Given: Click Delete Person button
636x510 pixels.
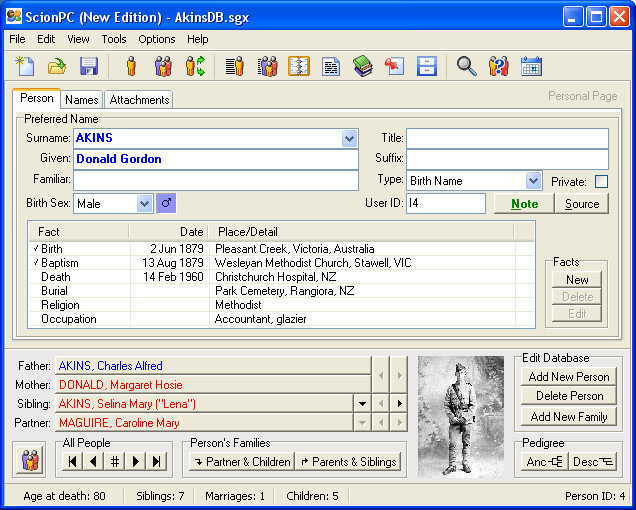Looking at the screenshot, I should [569, 396].
